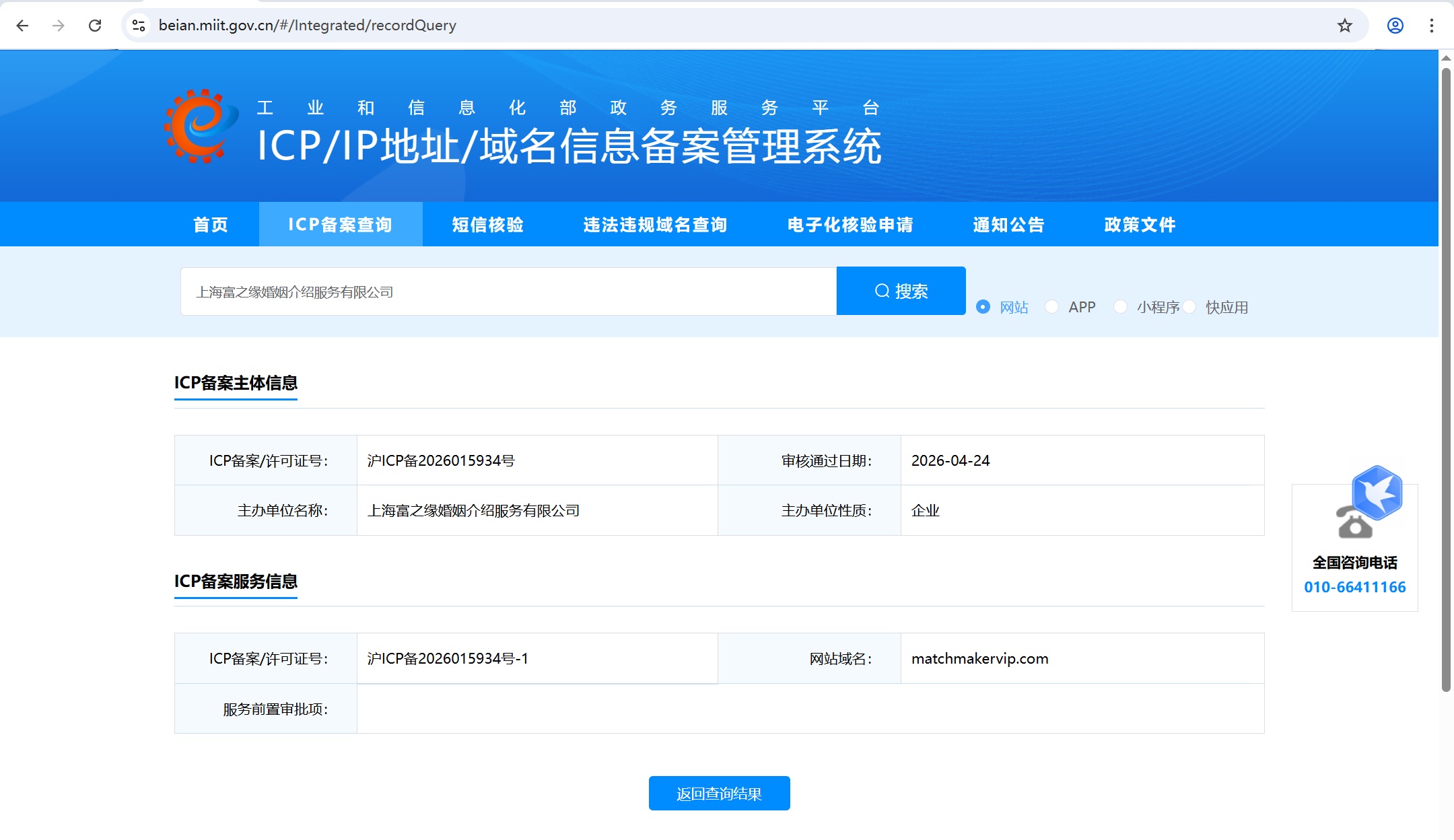Open the browser profile icon
Viewport: 1454px width, 840px height.
[x=1395, y=26]
